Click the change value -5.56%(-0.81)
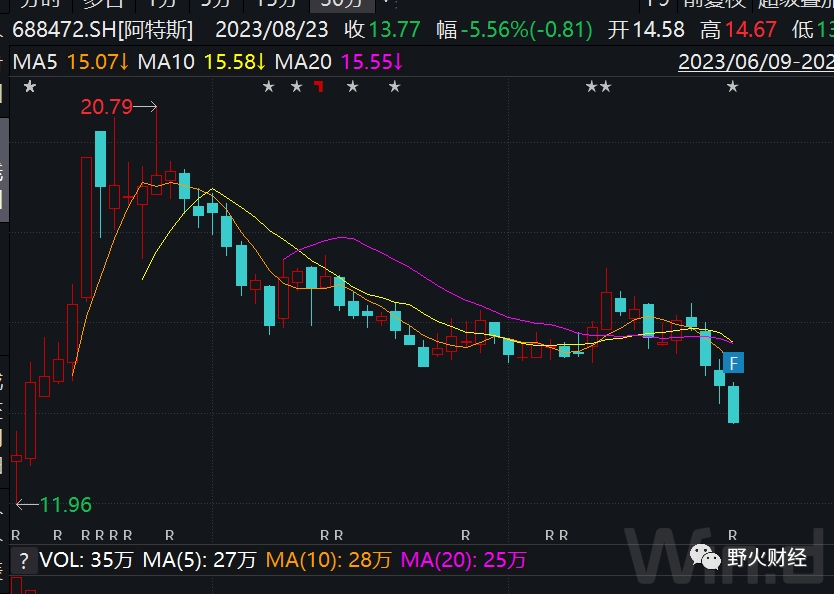 [x=527, y=30]
